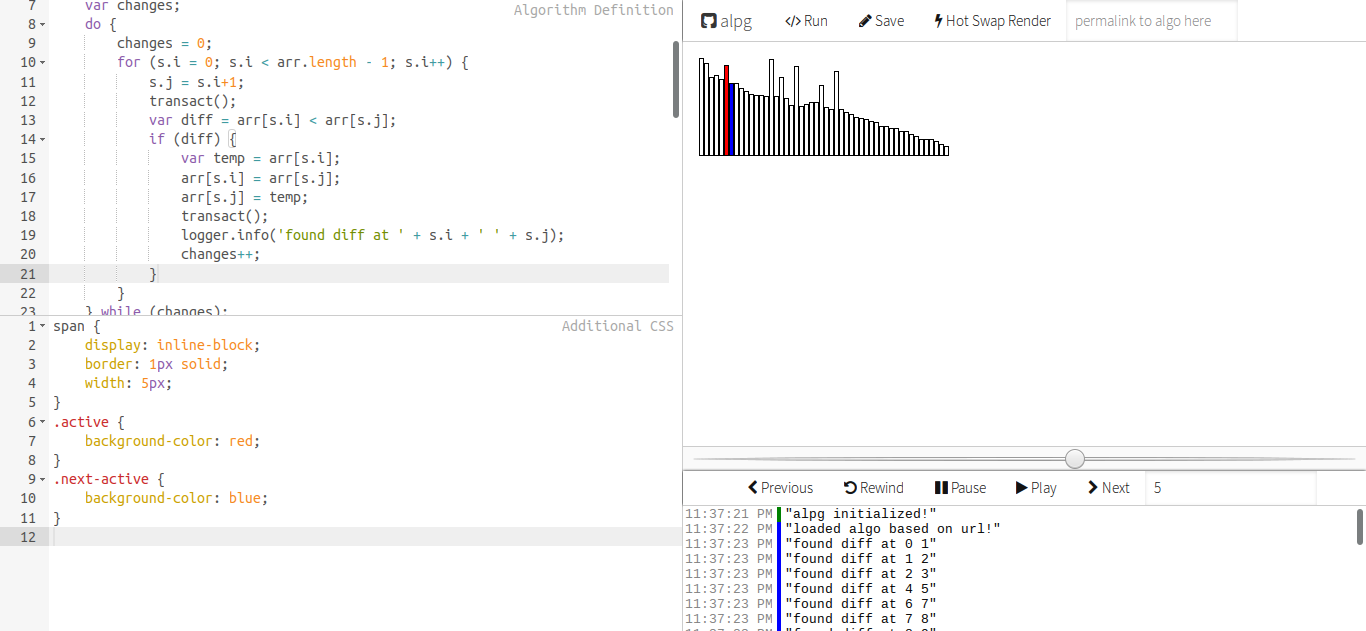This screenshot has height=631, width=1366.
Task: Click log entry "alpg initialized!"
Action: 860,514
